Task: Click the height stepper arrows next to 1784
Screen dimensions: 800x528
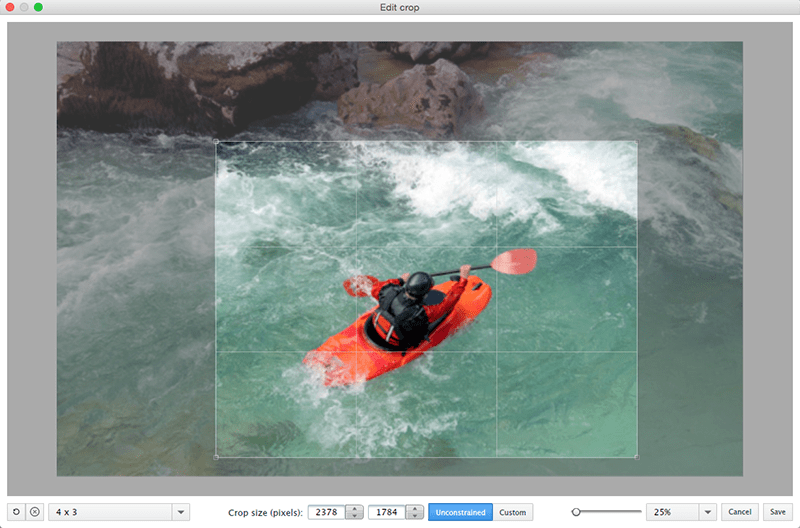Action: [x=415, y=512]
